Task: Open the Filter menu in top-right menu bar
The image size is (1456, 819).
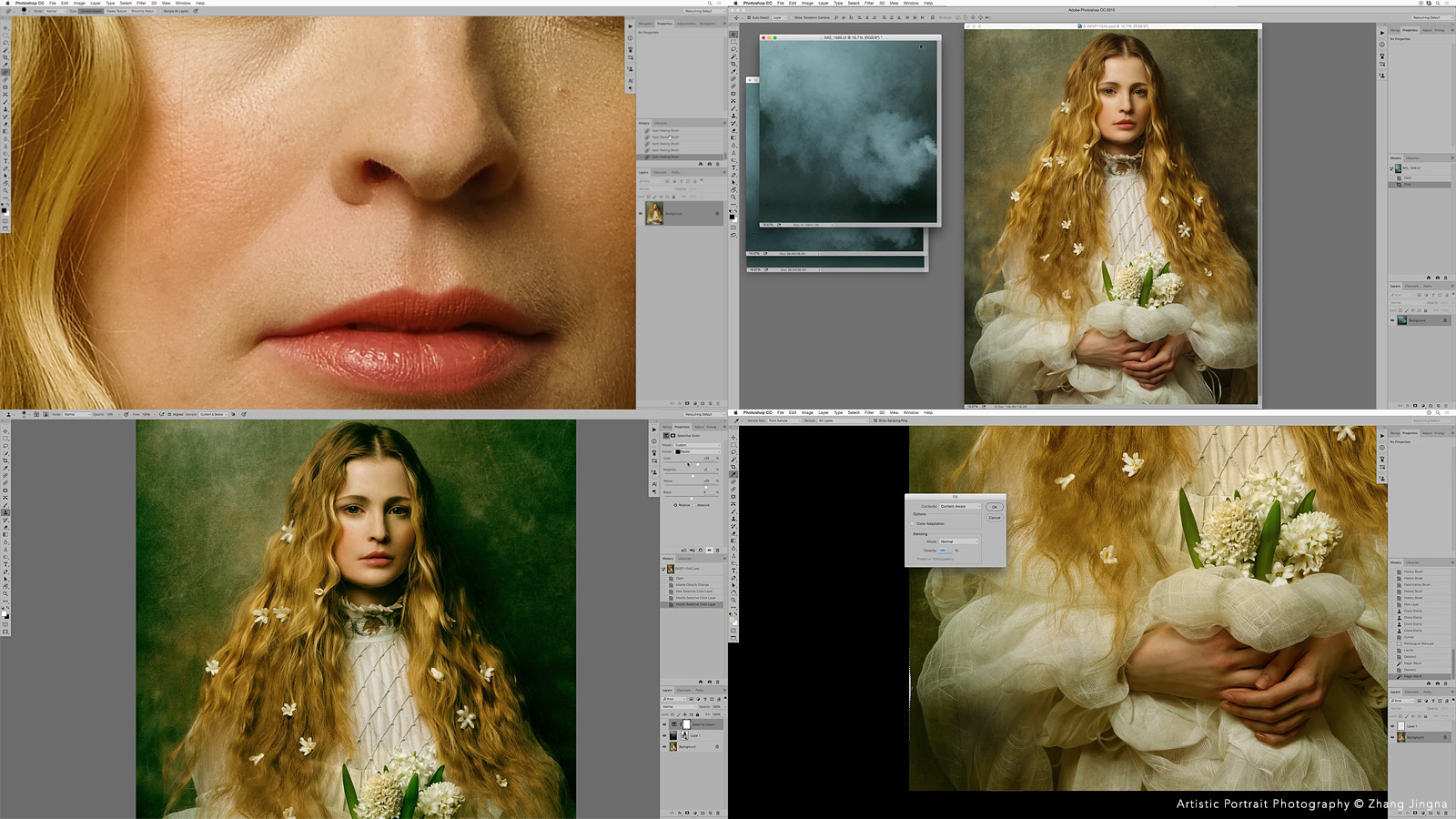Action: [x=869, y=3]
